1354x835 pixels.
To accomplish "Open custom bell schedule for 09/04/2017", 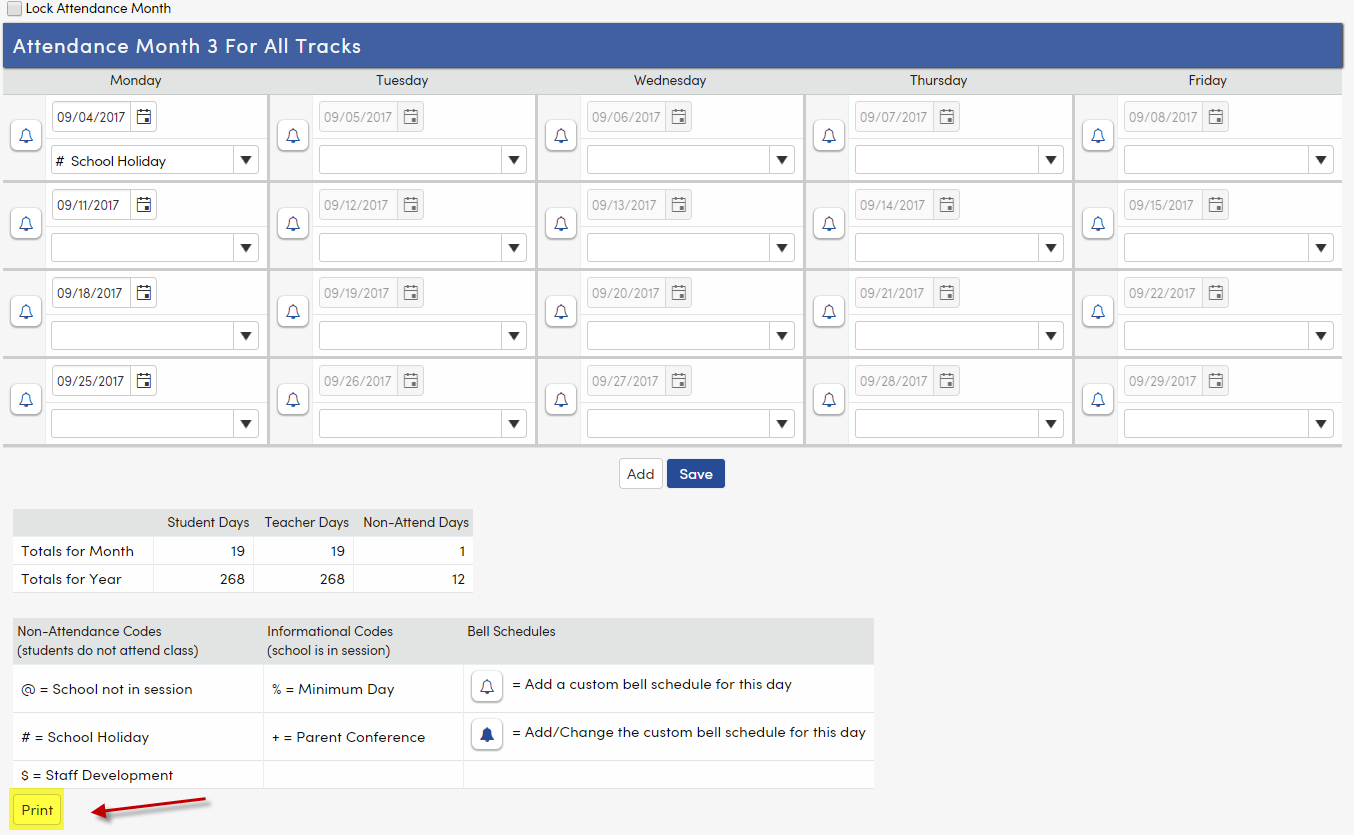I will coord(25,135).
